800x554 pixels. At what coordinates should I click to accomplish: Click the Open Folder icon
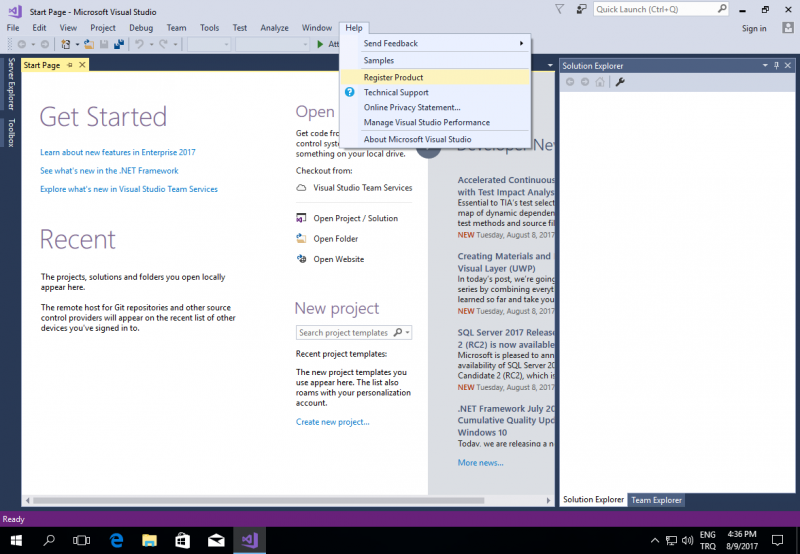click(x=302, y=238)
